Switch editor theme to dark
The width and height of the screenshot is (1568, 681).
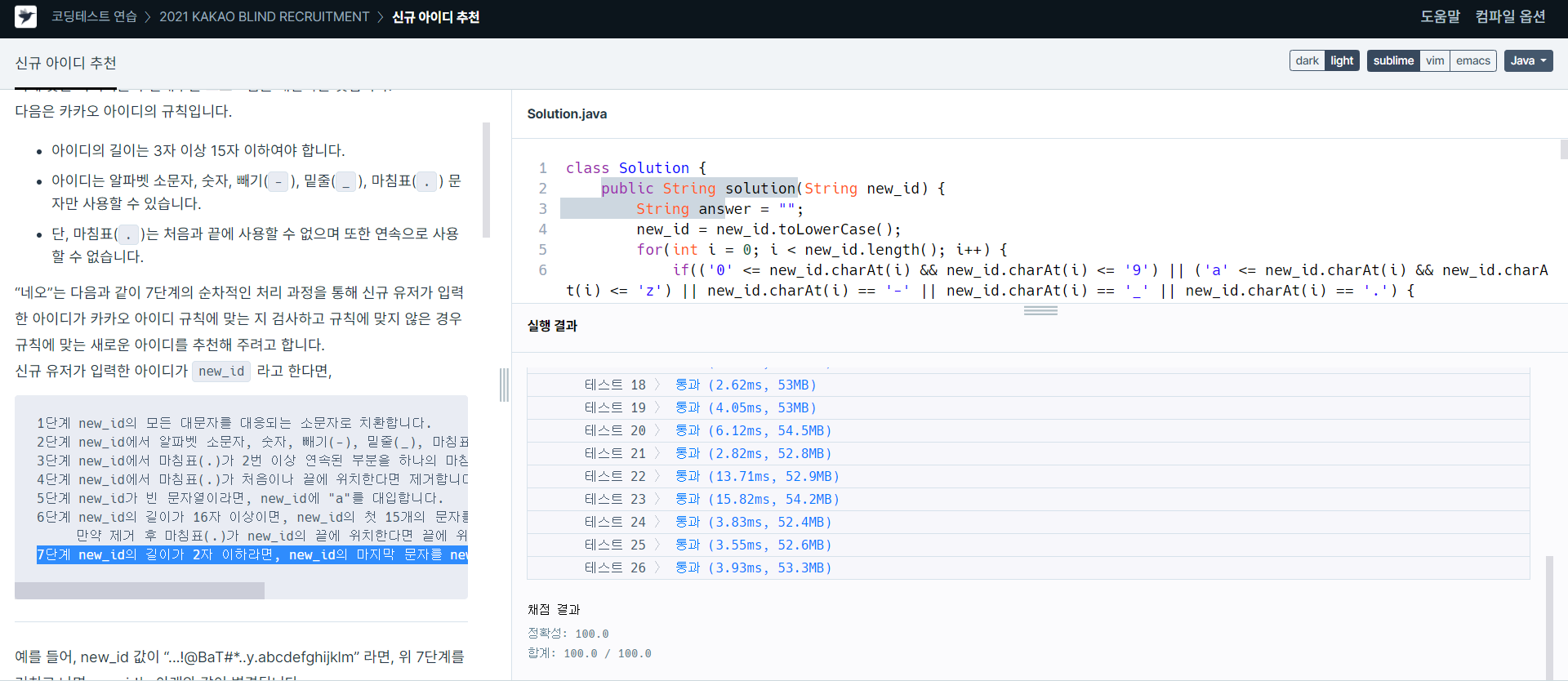(x=1307, y=60)
